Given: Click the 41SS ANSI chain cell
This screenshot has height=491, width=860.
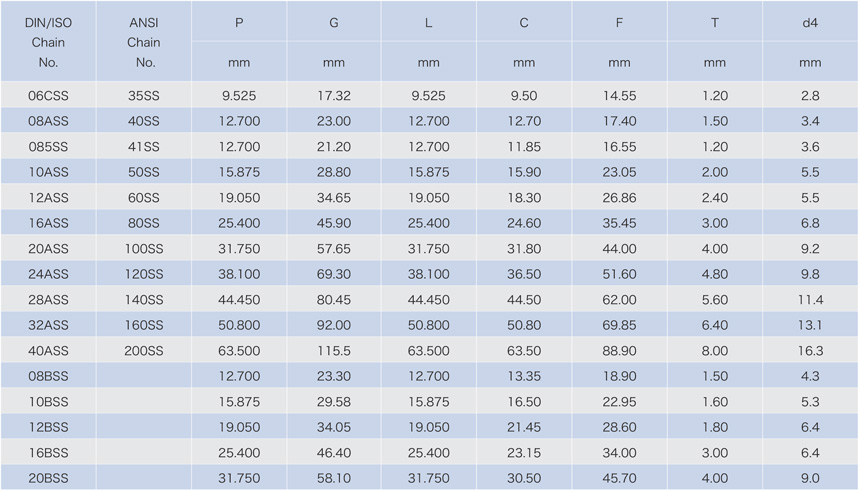Looking at the screenshot, I should coord(144,147).
